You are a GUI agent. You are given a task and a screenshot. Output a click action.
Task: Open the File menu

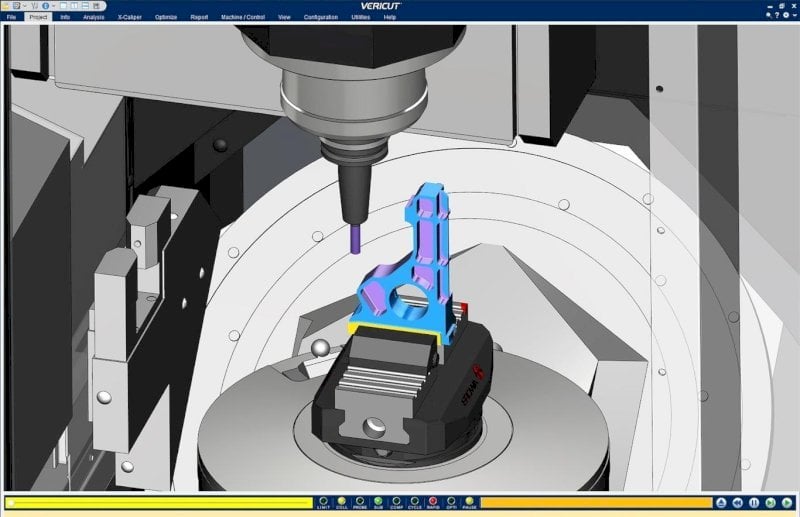(x=11, y=17)
